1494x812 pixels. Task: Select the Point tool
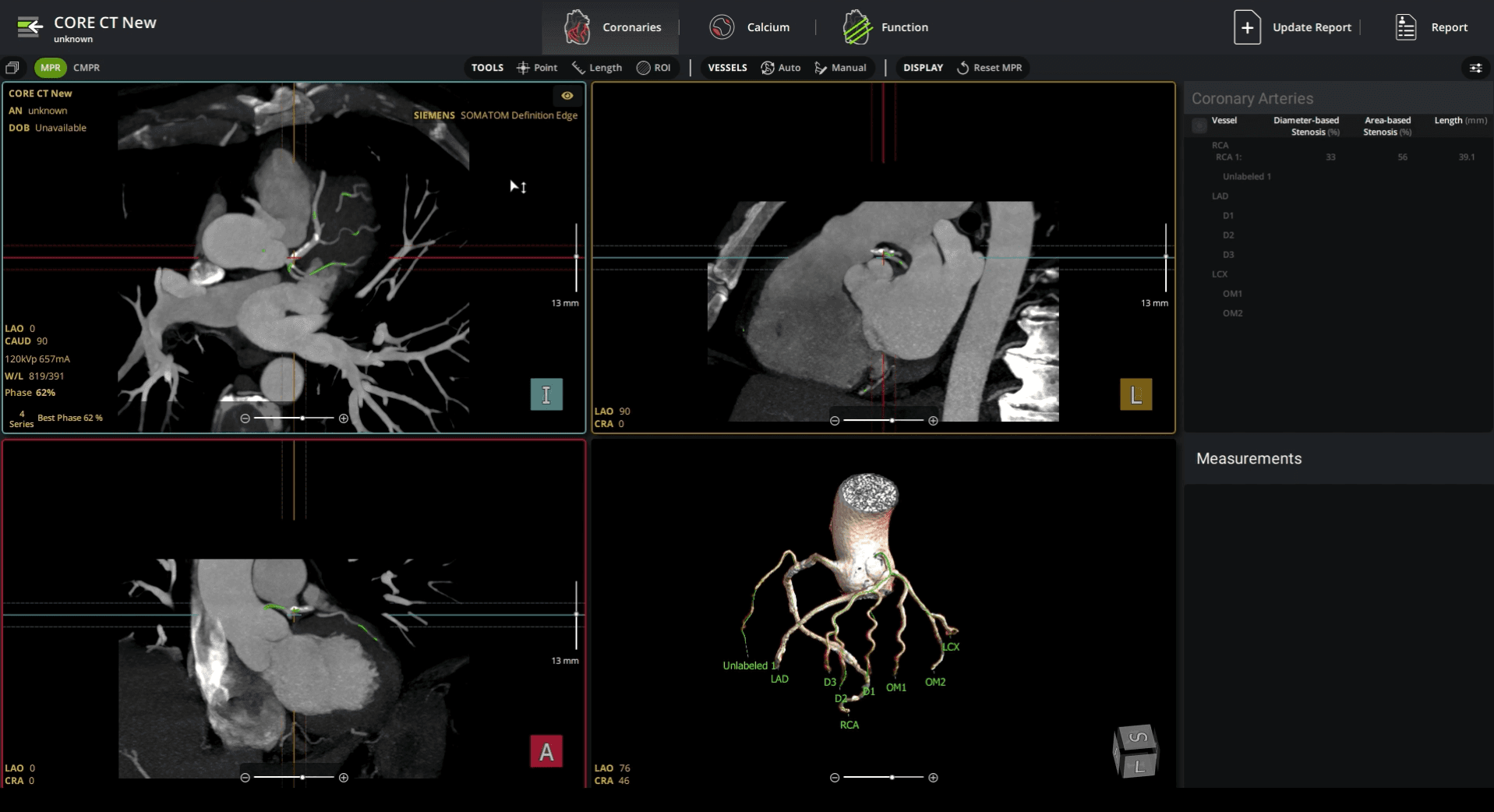(537, 68)
